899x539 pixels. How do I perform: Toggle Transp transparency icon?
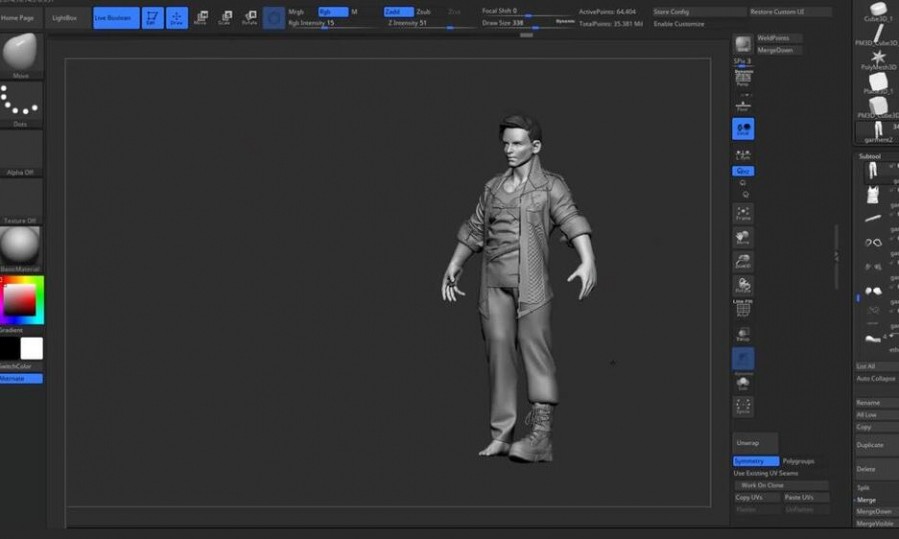743,334
